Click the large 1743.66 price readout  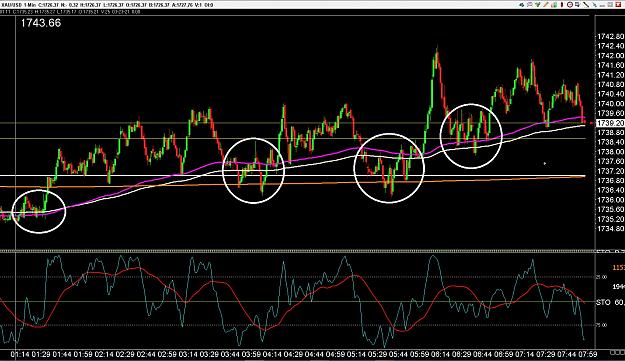[41, 23]
